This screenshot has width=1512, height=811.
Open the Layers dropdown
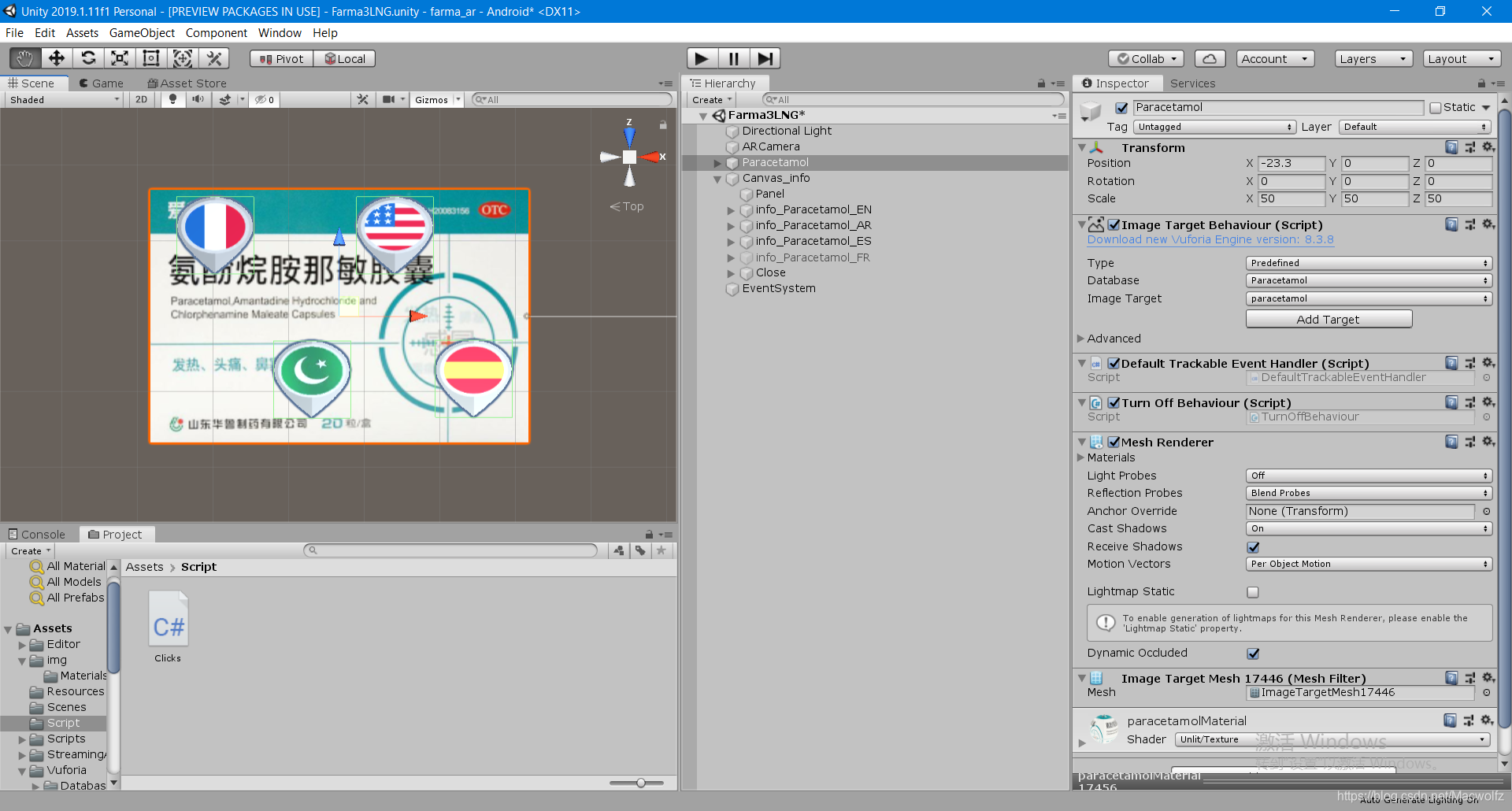(x=1373, y=59)
